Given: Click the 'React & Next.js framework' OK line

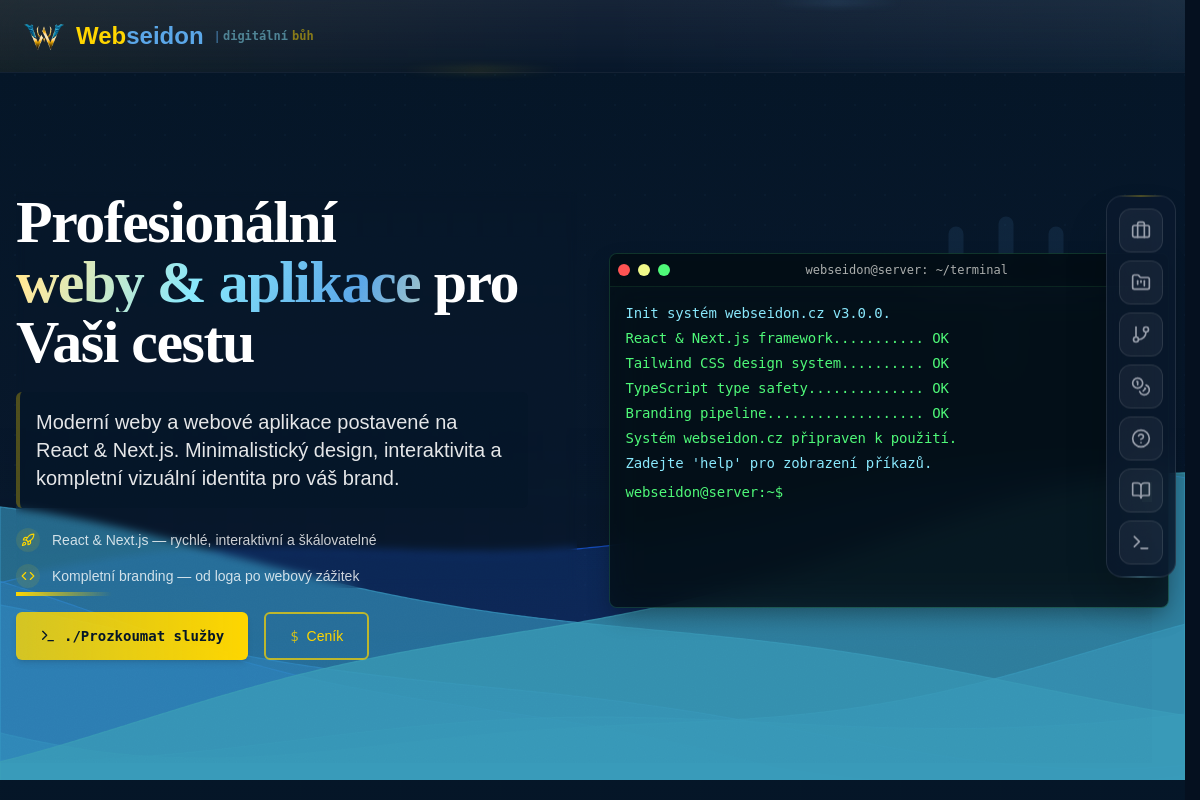Looking at the screenshot, I should pyautogui.click(x=787, y=338).
